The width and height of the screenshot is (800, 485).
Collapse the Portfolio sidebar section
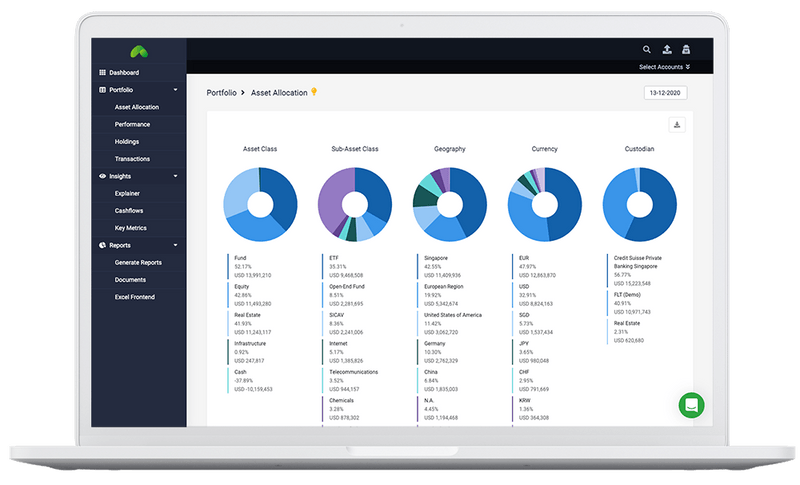tap(176, 90)
